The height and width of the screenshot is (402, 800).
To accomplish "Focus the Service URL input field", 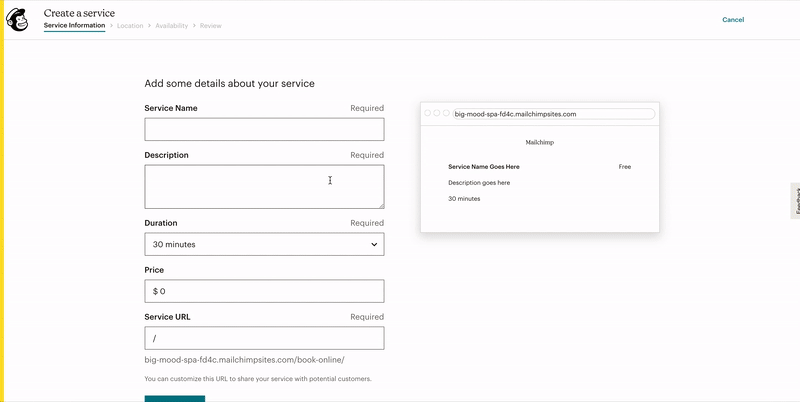I will (264, 338).
